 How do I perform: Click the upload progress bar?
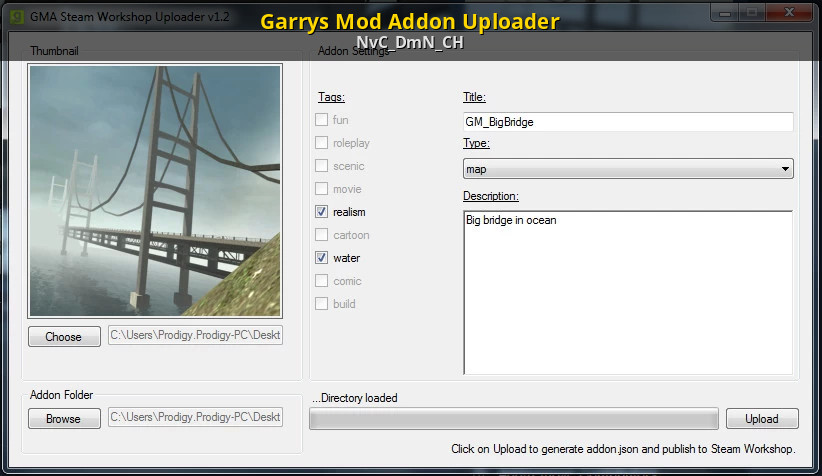[x=513, y=419]
